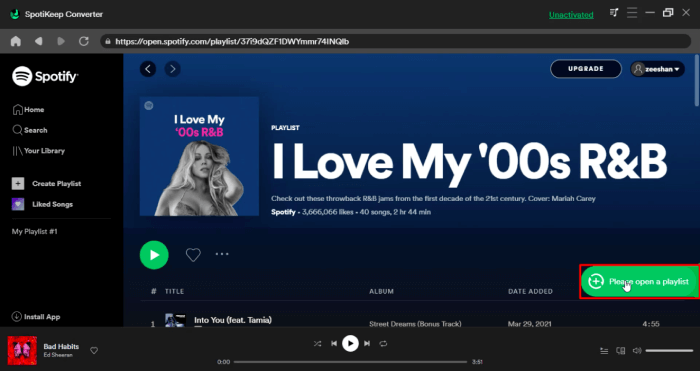Image resolution: width=700 pixels, height=371 pixels.
Task: Click the Bad Habits album art thumbnail
Action: tap(22, 350)
